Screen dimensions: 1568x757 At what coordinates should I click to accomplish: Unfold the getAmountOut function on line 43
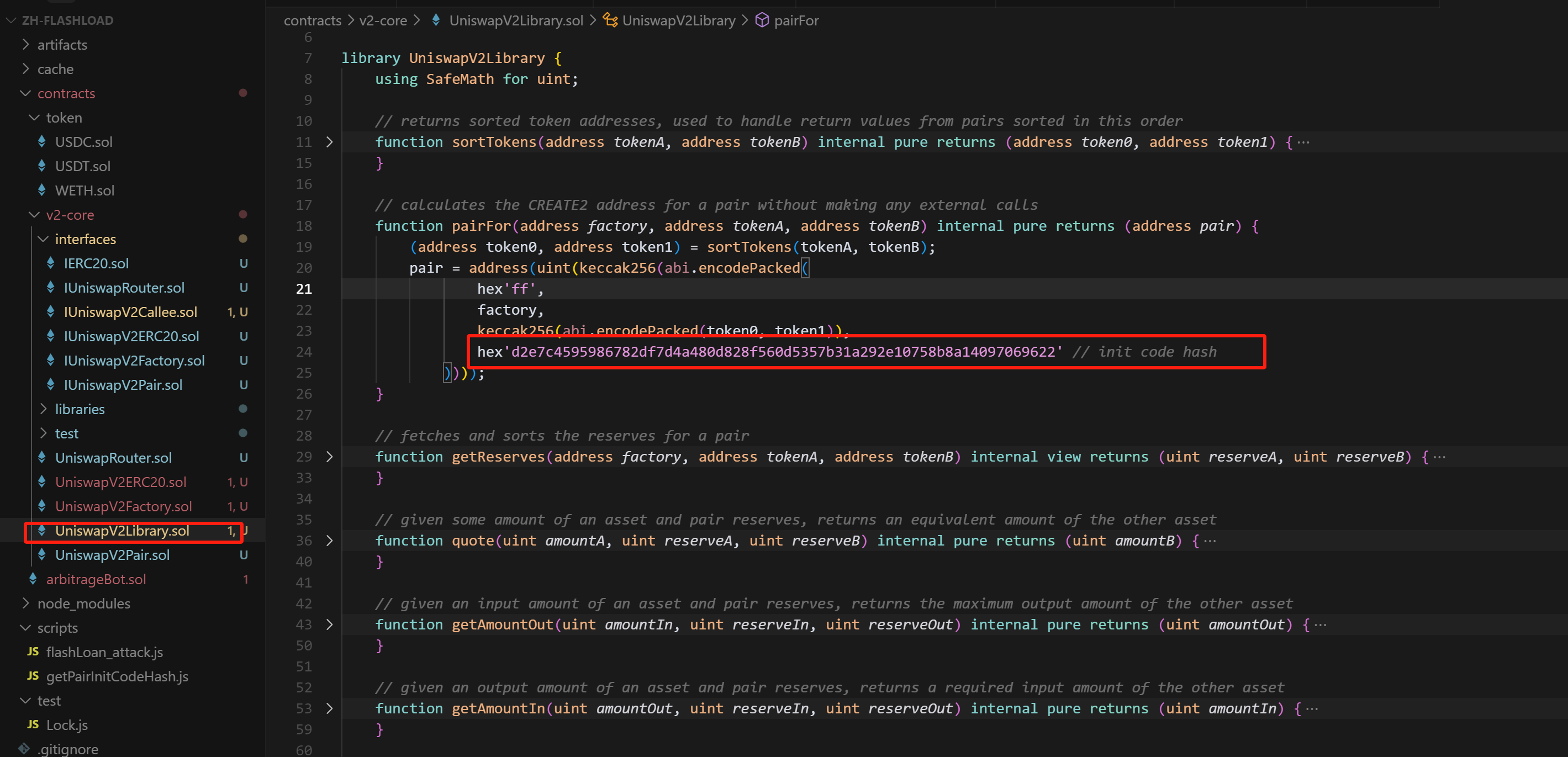(x=329, y=624)
